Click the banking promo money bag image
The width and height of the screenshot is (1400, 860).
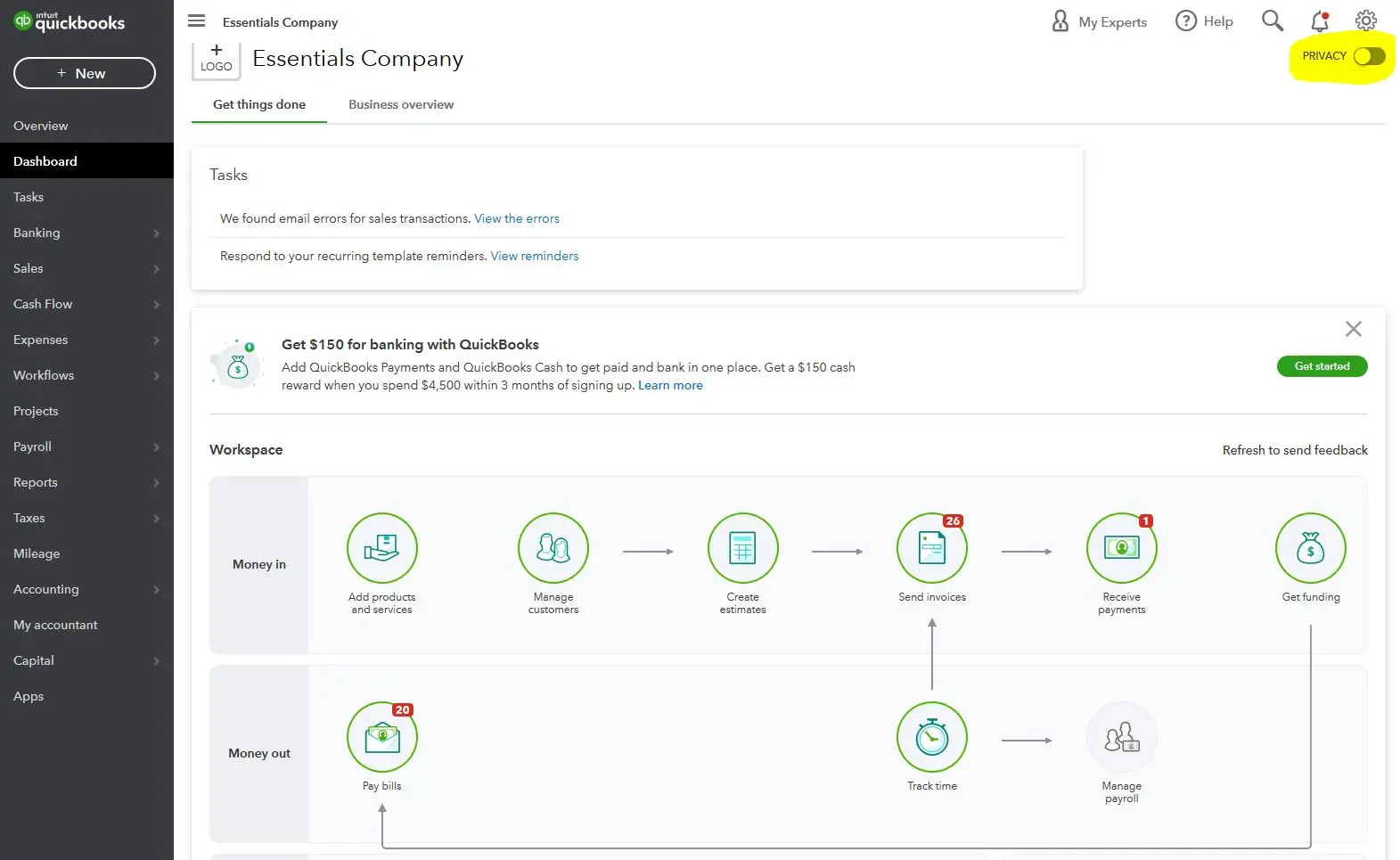point(237,364)
